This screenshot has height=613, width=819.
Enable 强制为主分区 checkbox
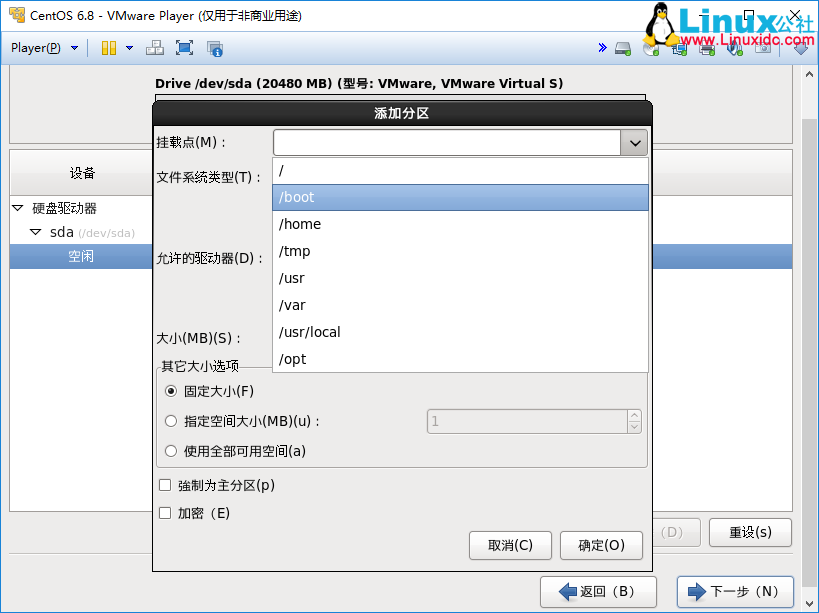click(x=166, y=485)
